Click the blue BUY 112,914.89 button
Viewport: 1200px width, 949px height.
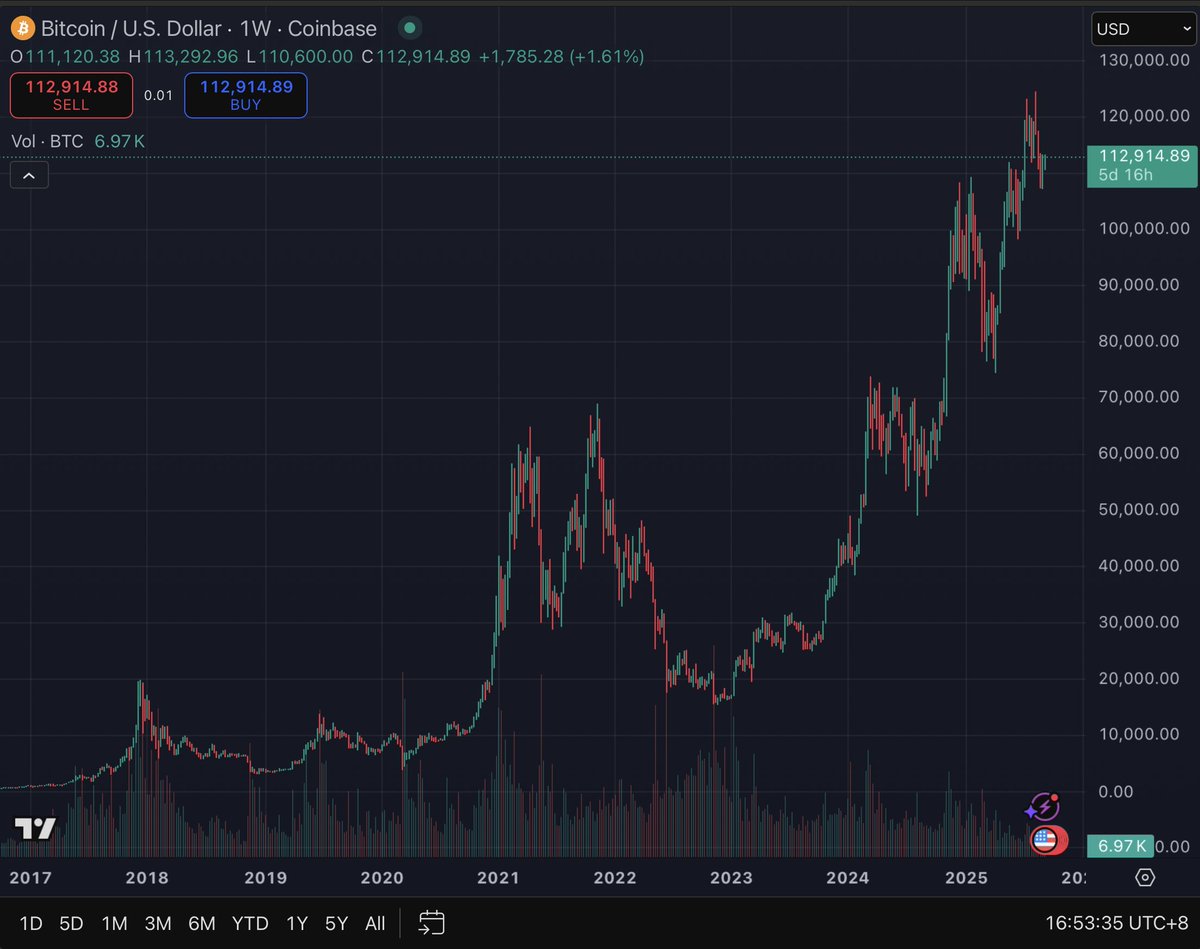tap(246, 95)
